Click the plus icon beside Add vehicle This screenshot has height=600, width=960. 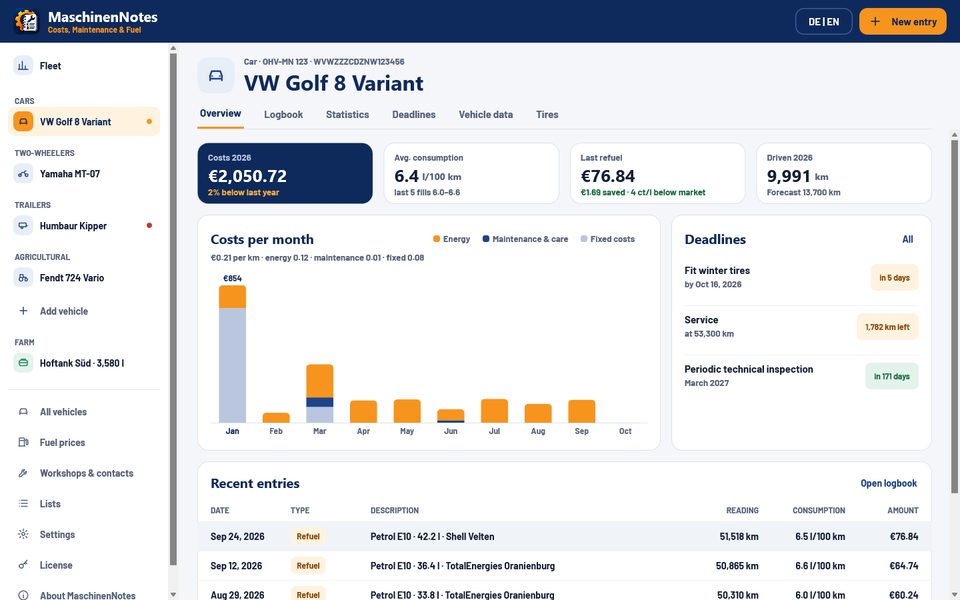[x=23, y=311]
